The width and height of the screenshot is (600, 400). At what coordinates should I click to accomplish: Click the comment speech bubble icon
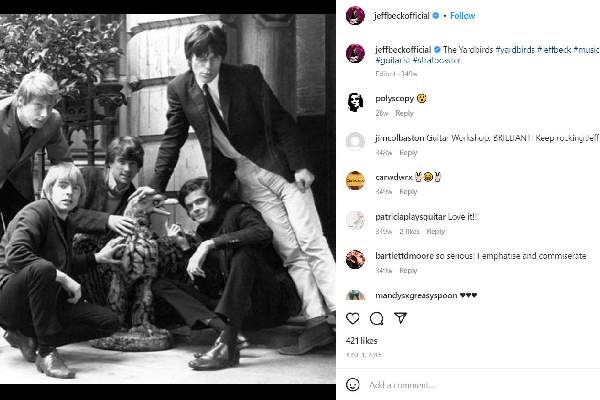click(377, 318)
